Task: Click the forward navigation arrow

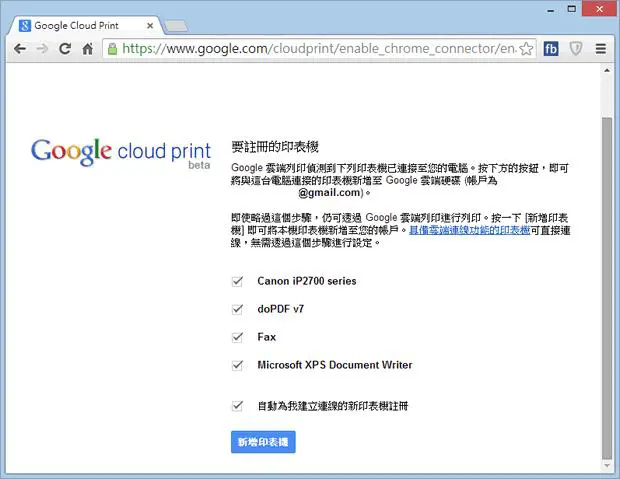Action: [x=42, y=49]
